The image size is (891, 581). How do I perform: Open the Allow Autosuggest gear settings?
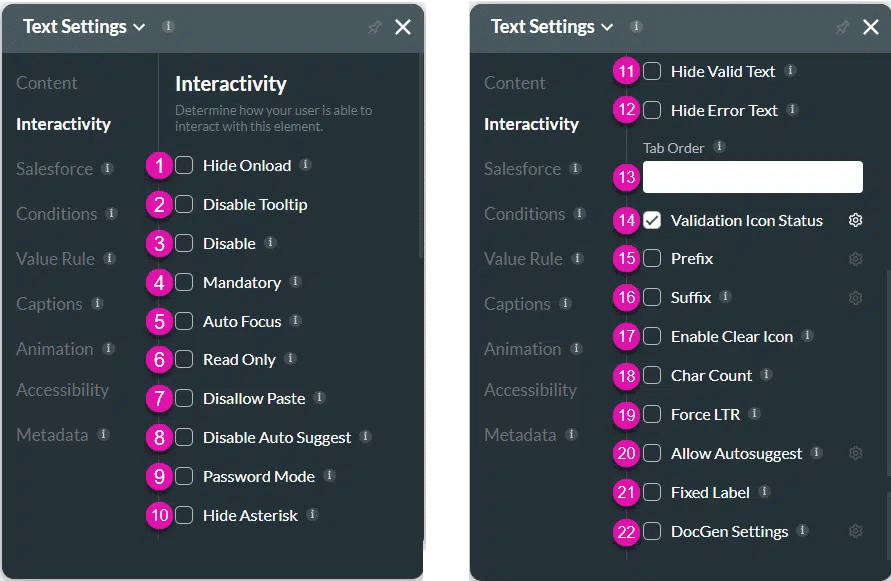(856, 453)
